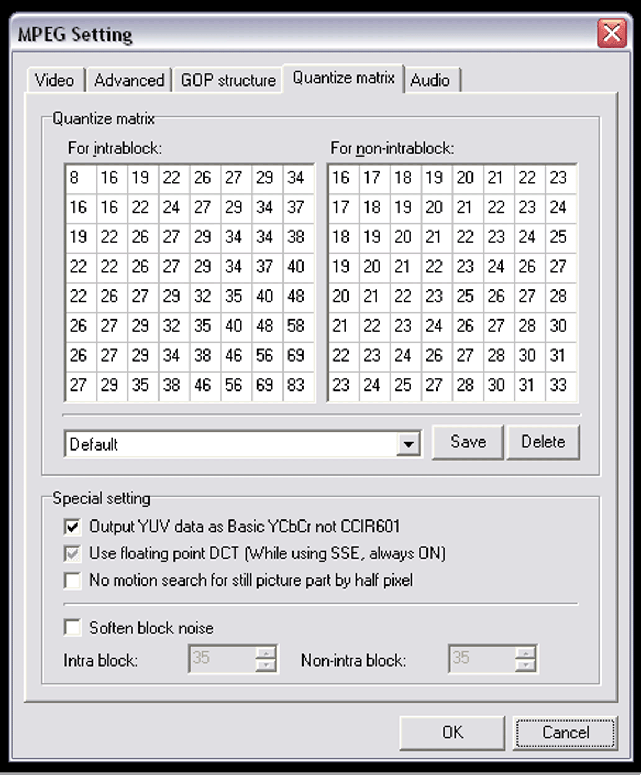
Task: Enable No motion search for still picture
Action: (x=72, y=580)
